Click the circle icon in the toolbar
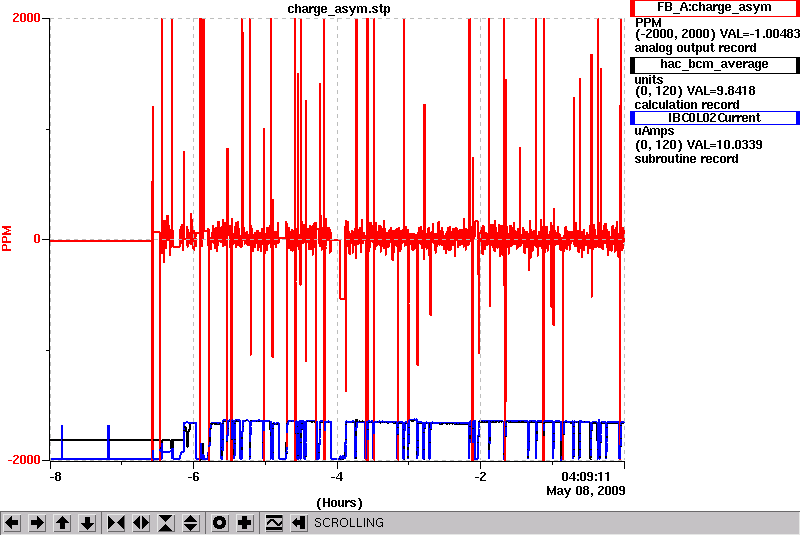Image resolution: width=800 pixels, height=535 pixels. [220, 523]
